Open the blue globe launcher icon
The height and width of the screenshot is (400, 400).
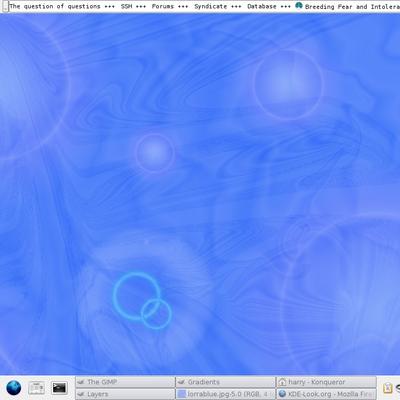click(14, 388)
